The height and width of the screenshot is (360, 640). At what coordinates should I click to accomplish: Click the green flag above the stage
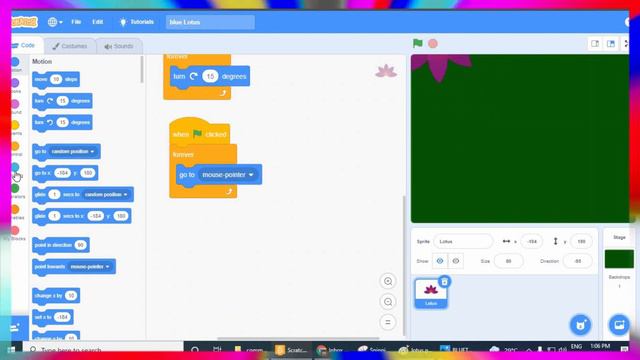[x=417, y=43]
